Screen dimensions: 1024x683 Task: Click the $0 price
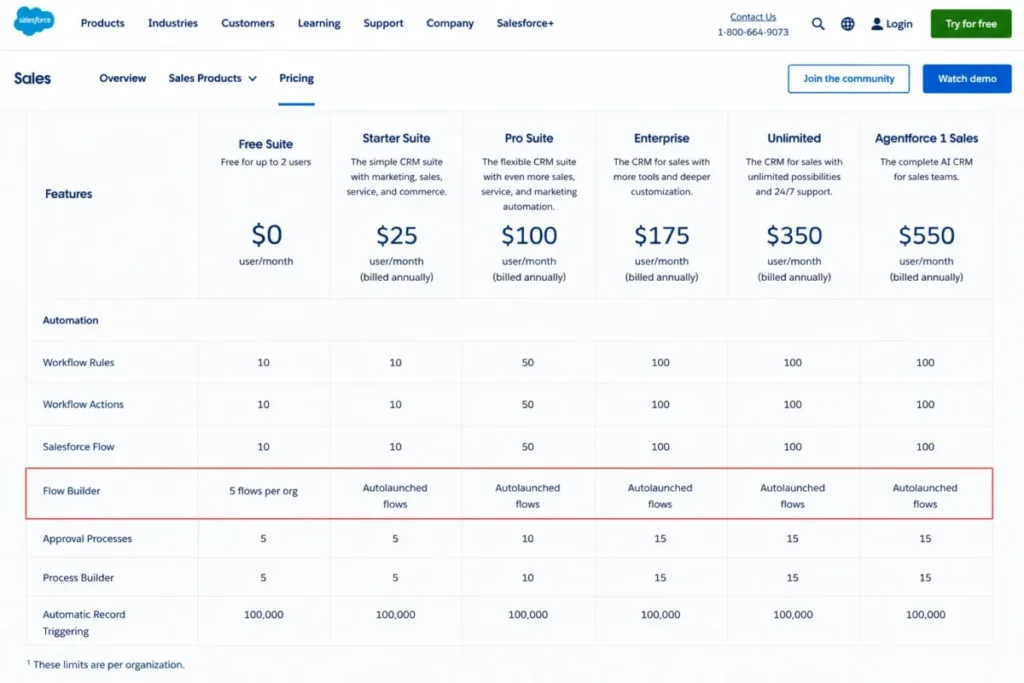(x=266, y=234)
